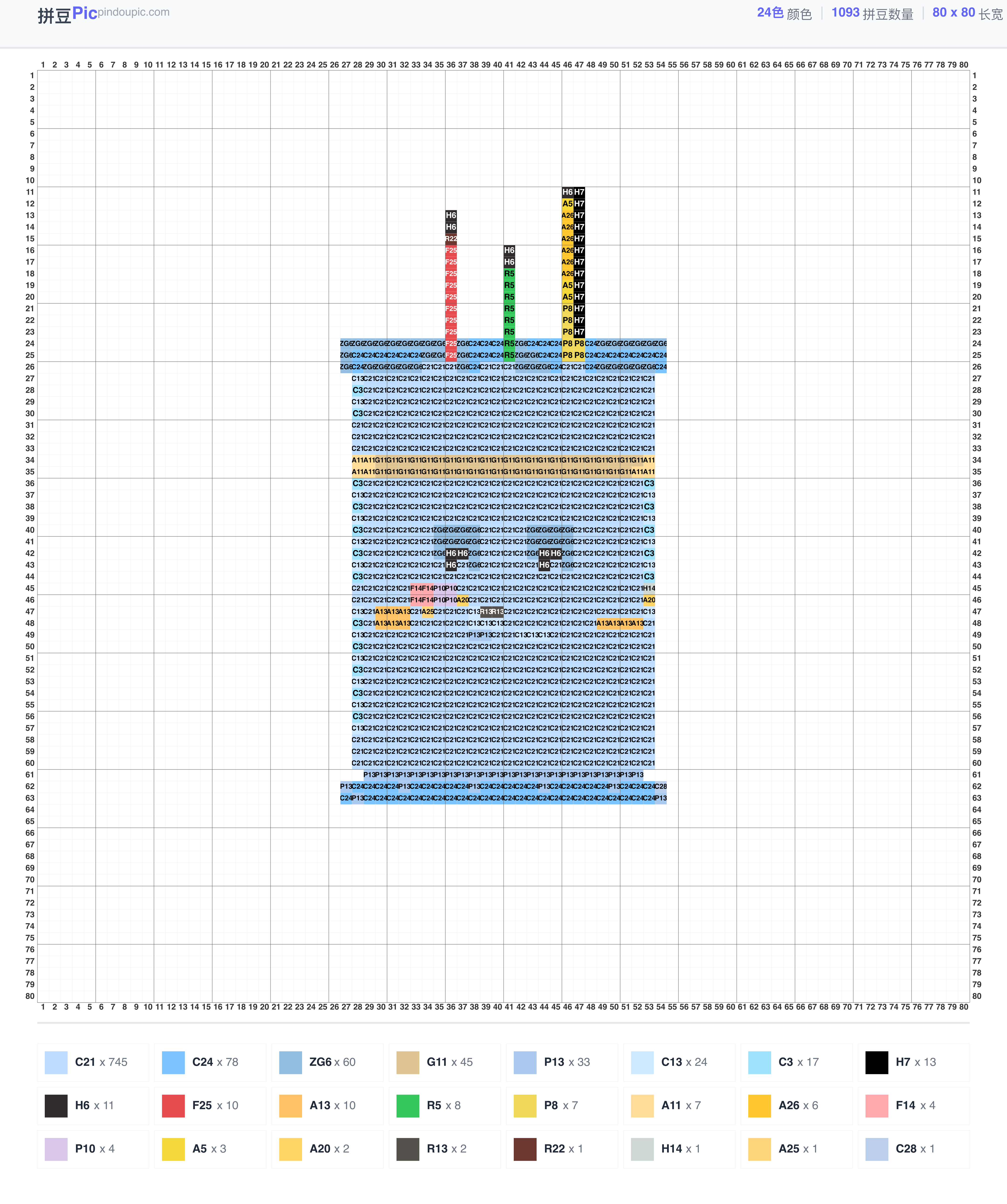The height and width of the screenshot is (1204, 1007).
Task: Select the A26 amber swatch
Action: tap(760, 1106)
